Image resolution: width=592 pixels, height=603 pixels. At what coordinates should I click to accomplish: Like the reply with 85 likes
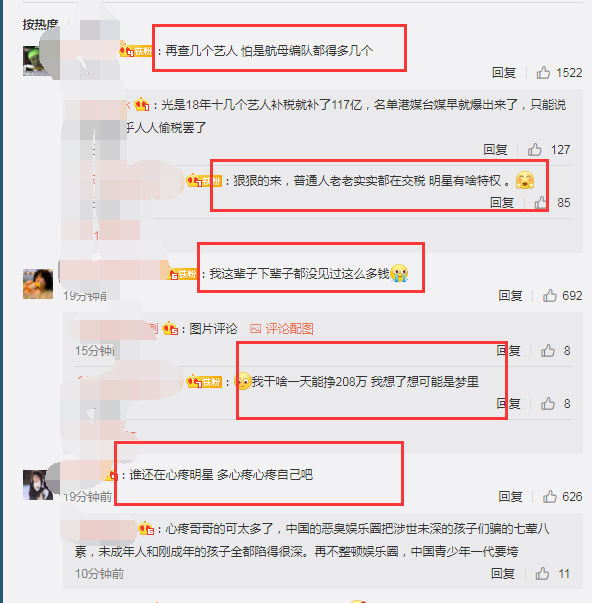[x=541, y=202]
